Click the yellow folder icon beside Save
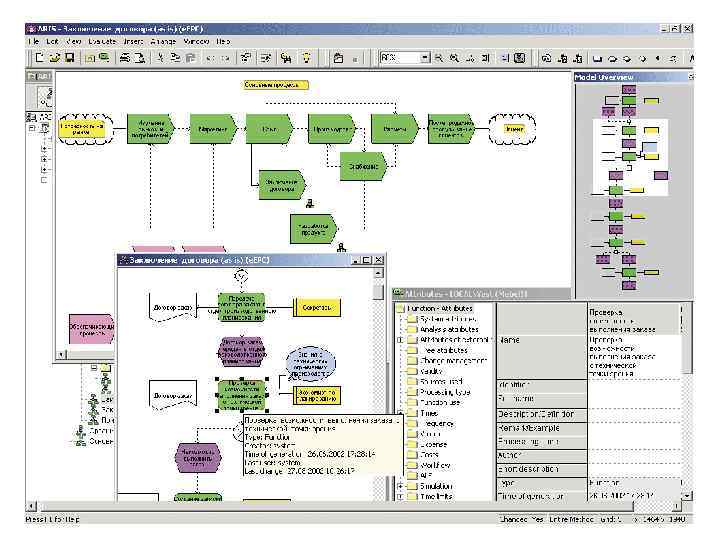720x540 pixels. (x=90, y=57)
